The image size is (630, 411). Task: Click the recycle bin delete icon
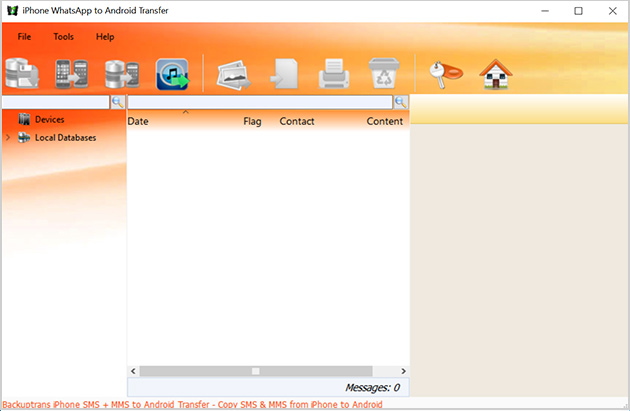coord(384,73)
